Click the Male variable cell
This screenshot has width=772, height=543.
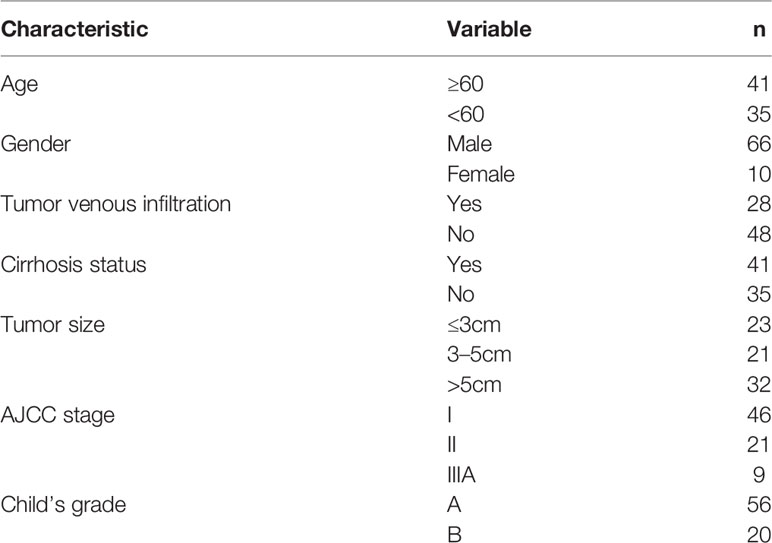pos(469,144)
